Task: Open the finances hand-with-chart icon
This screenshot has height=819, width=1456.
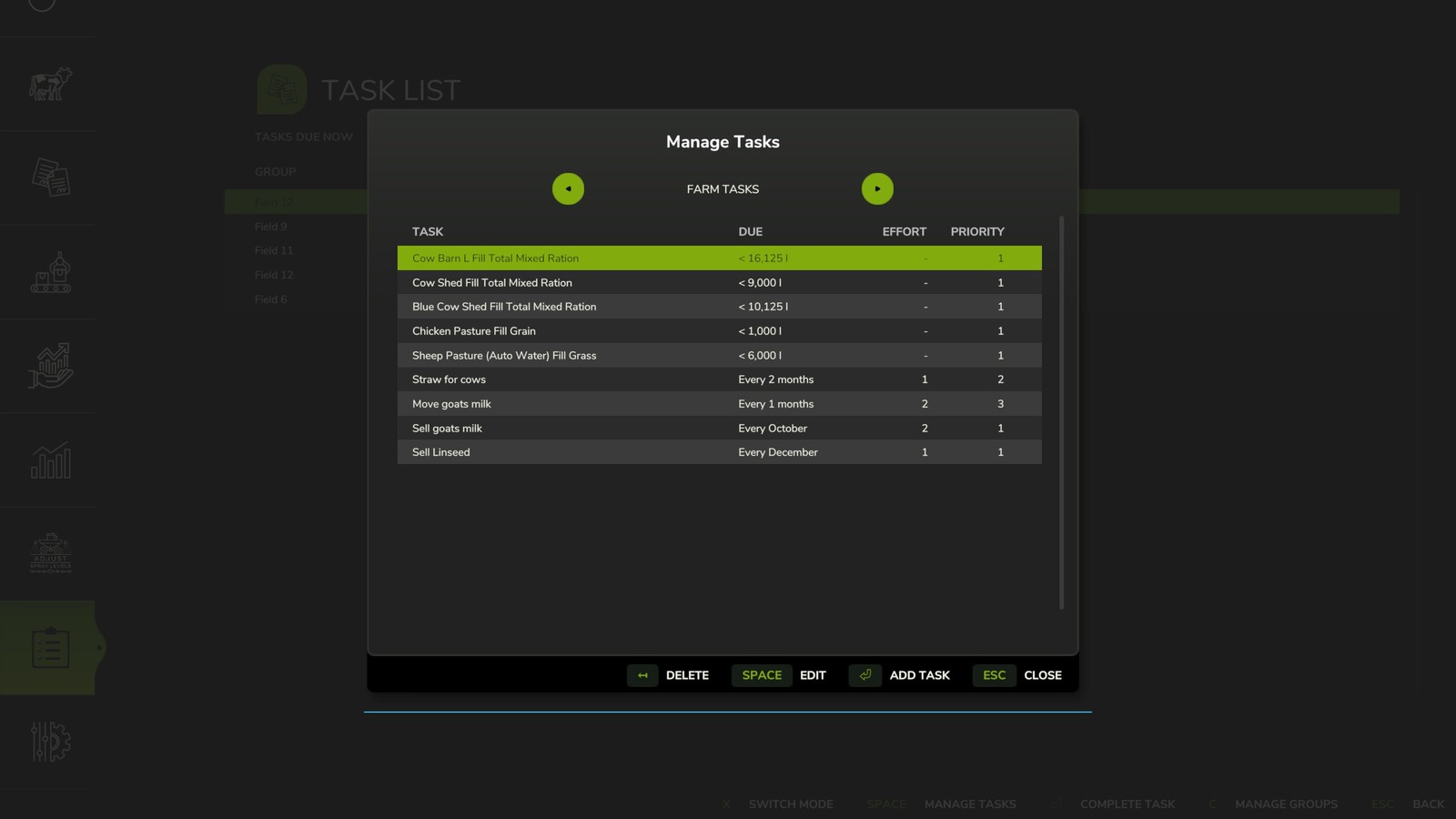Action: [49, 367]
